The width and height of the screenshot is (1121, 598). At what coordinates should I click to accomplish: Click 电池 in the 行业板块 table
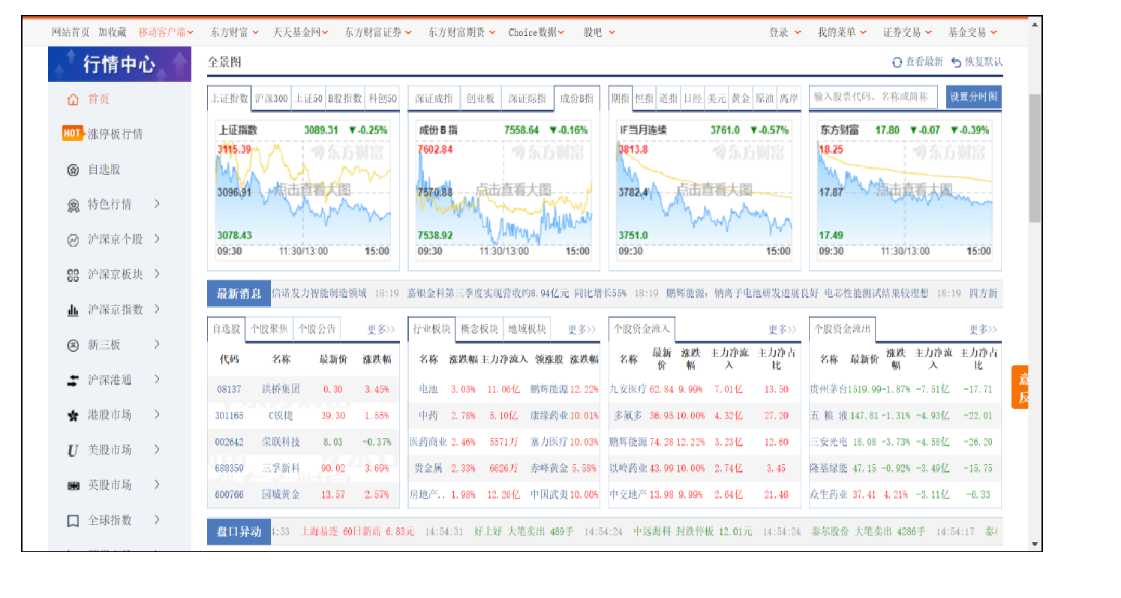428,389
